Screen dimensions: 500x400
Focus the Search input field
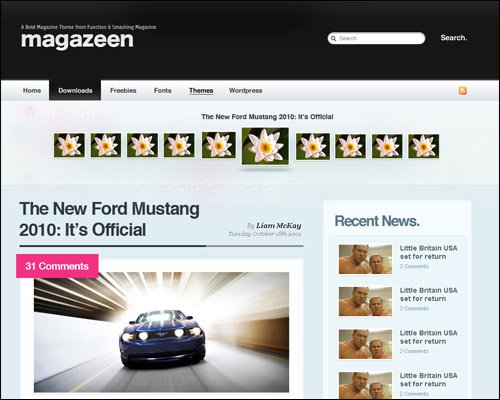[376, 38]
